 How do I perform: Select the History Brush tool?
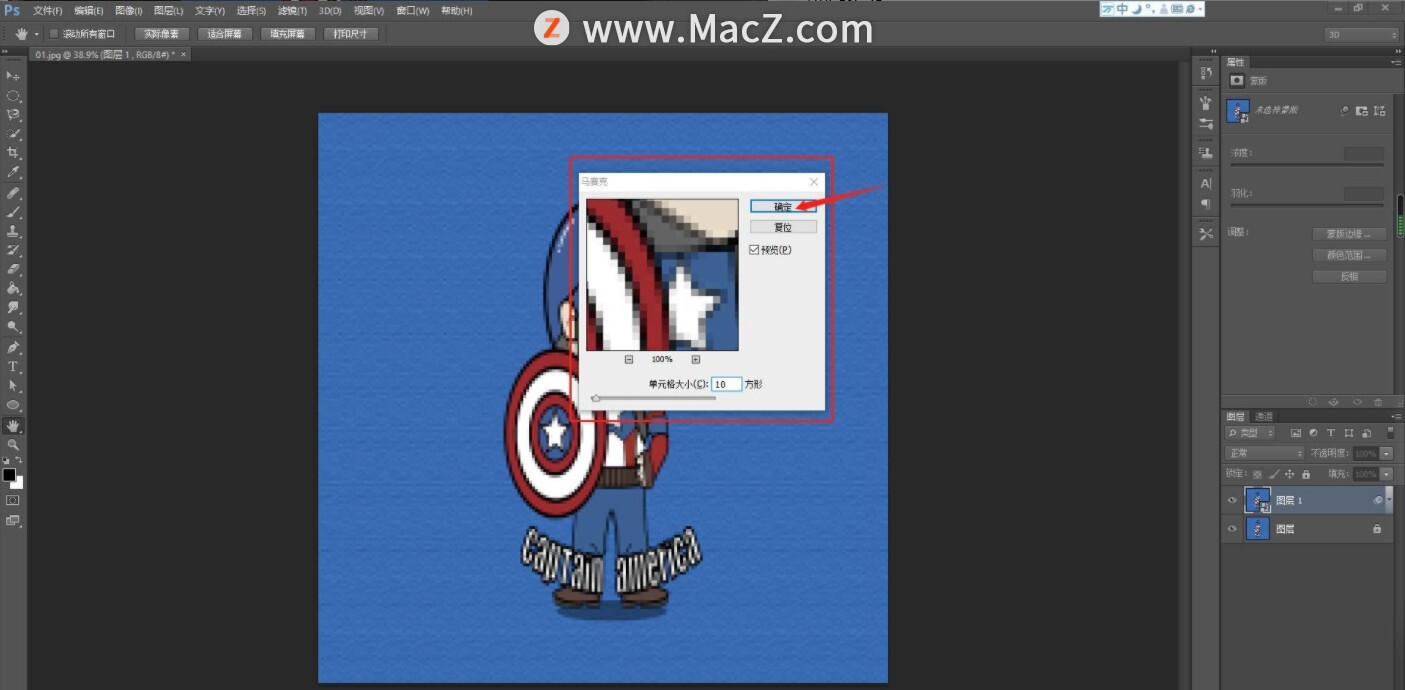(13, 250)
